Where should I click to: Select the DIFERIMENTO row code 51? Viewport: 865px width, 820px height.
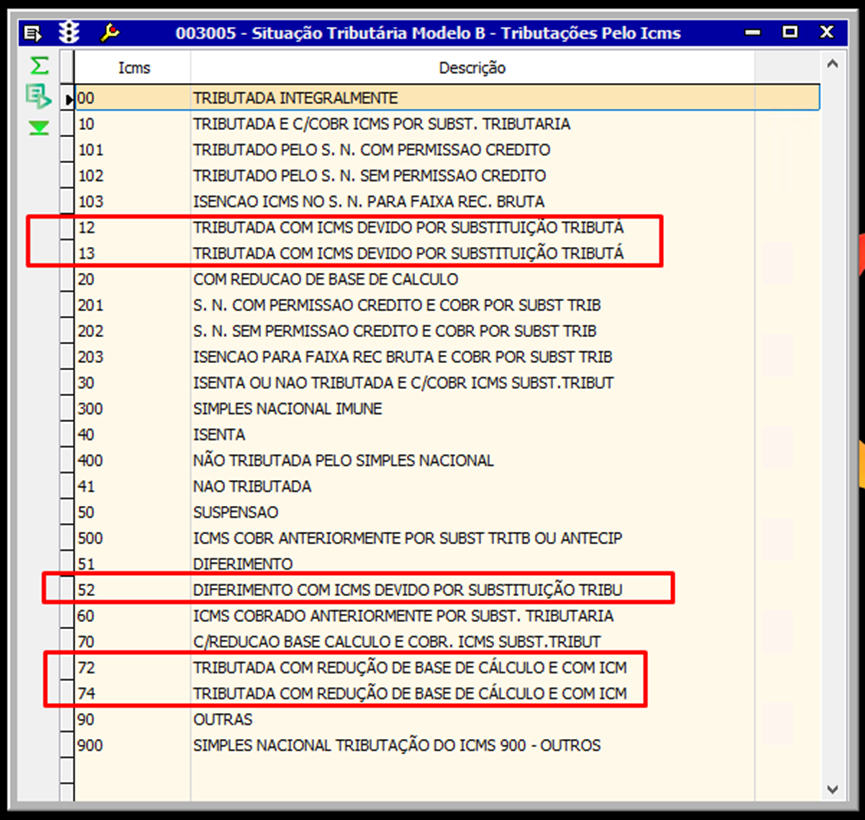point(447,564)
